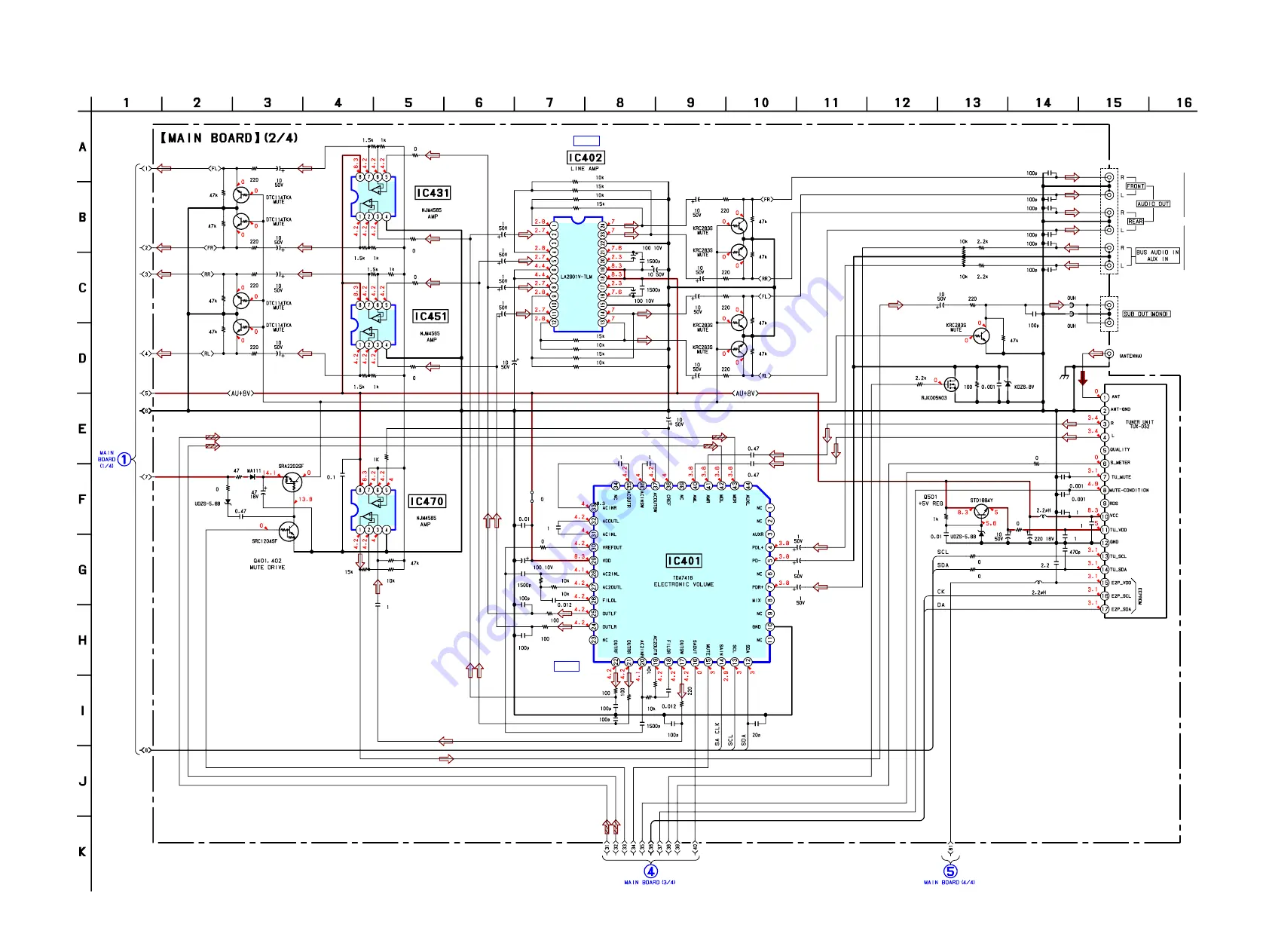Click the IC401 label
Image resolution: width=1266 pixels, height=952 pixels.
(x=684, y=561)
